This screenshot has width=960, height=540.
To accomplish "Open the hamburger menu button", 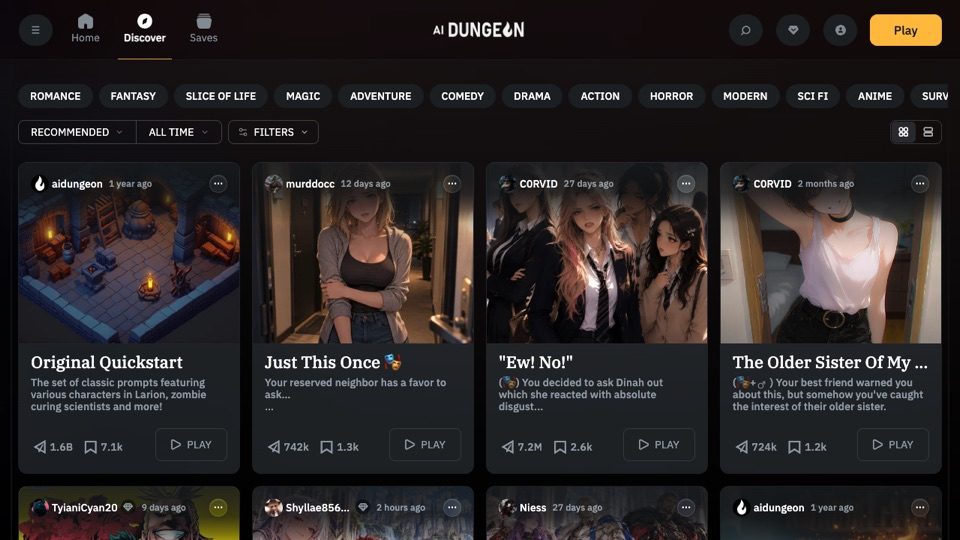I will tap(36, 30).
